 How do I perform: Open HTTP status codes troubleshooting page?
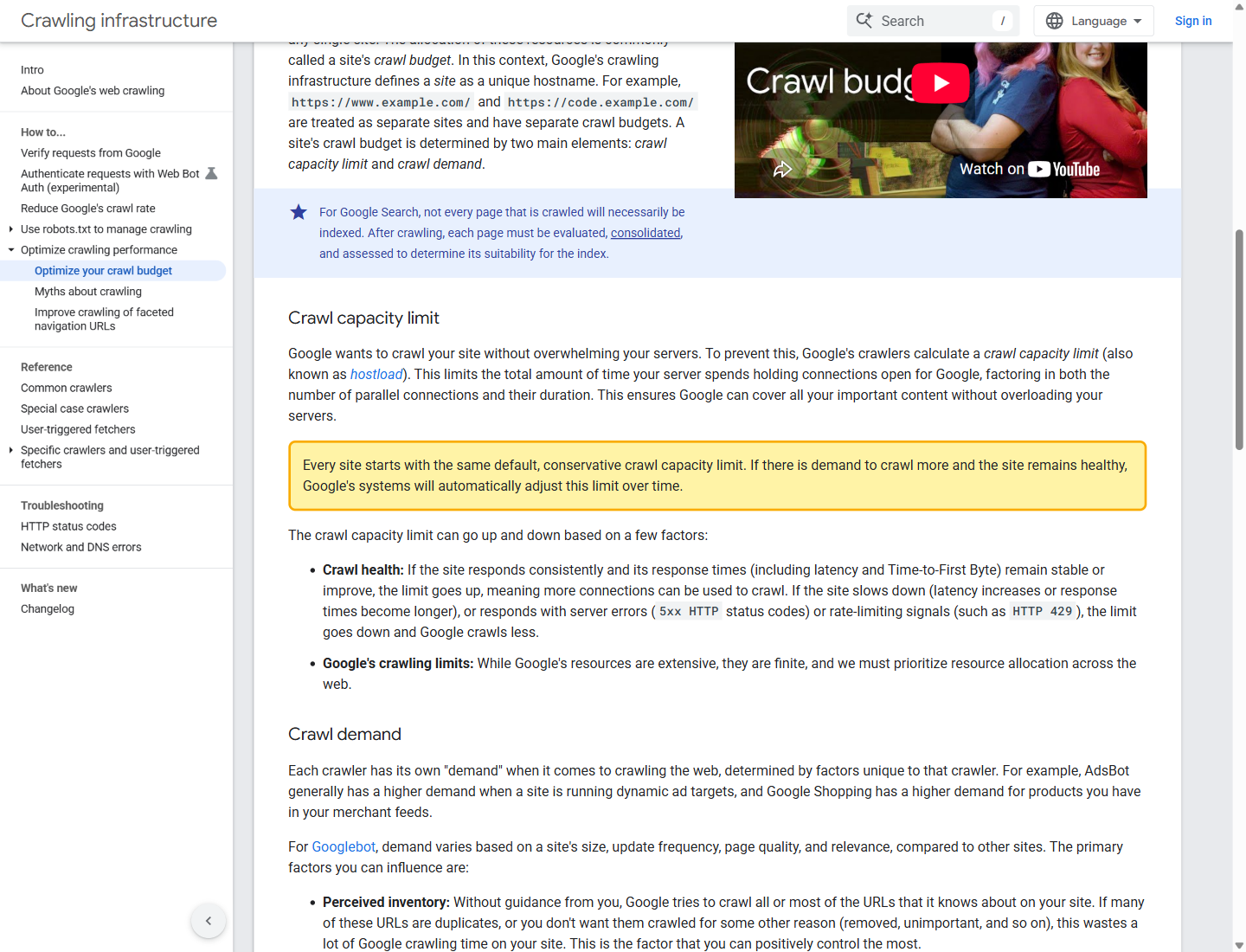68,526
